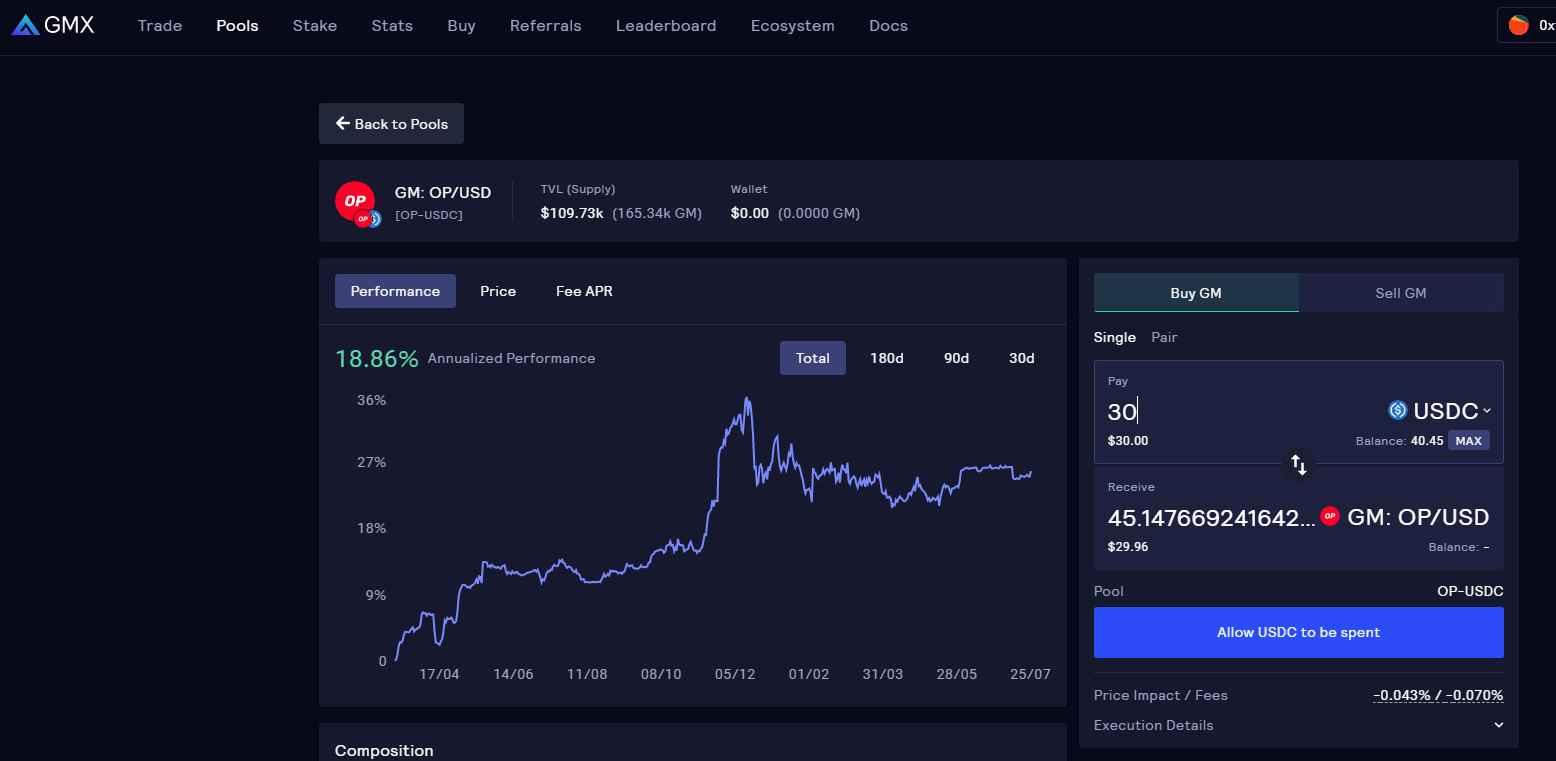
Task: Switch chart to Fee APR tab
Action: 584,291
